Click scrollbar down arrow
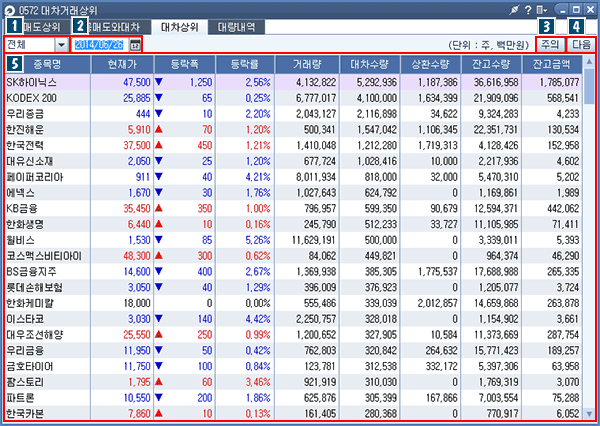Screen dimensions: 600x426 pos(589,414)
